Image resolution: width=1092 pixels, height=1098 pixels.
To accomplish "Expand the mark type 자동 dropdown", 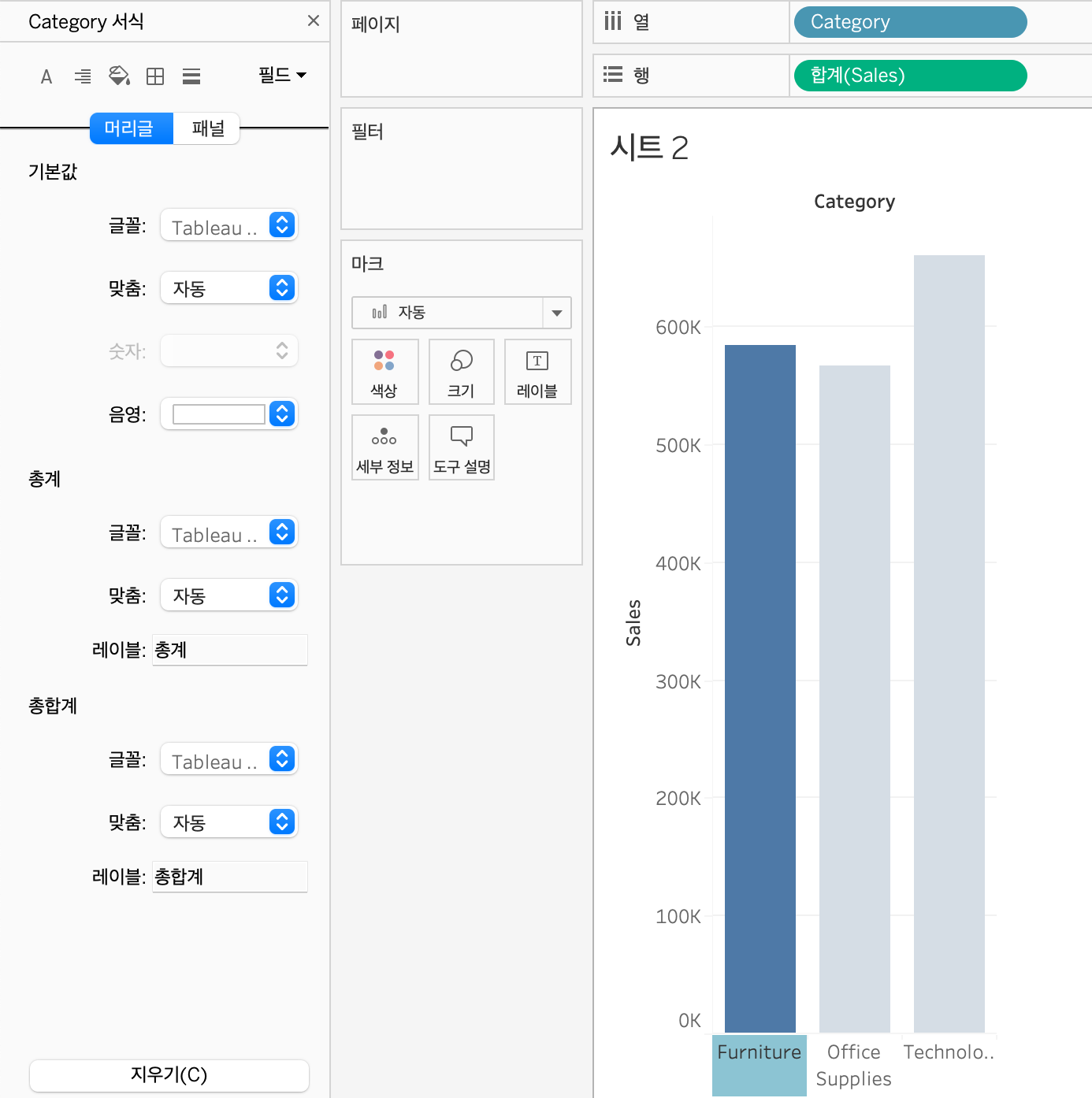I will coord(461,313).
